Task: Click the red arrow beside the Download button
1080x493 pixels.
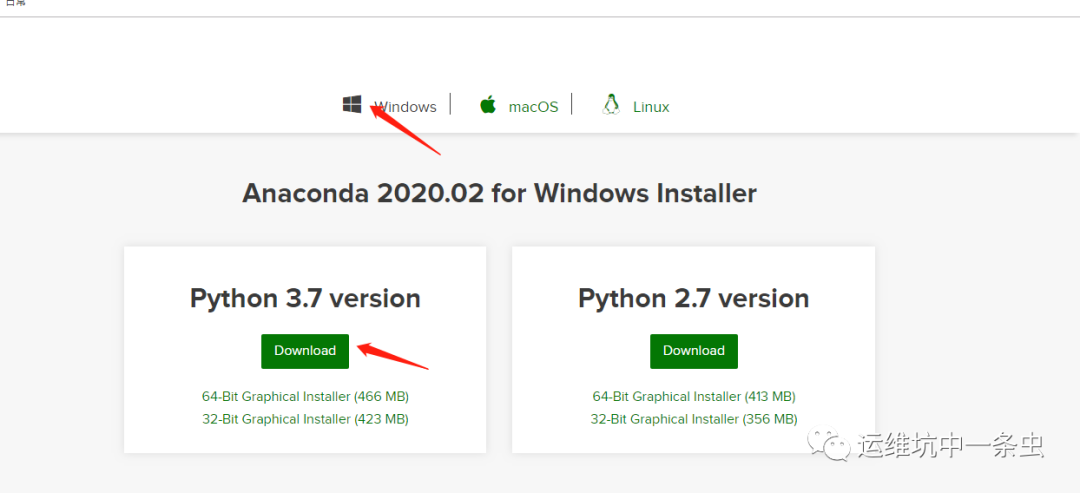Action: coord(393,355)
